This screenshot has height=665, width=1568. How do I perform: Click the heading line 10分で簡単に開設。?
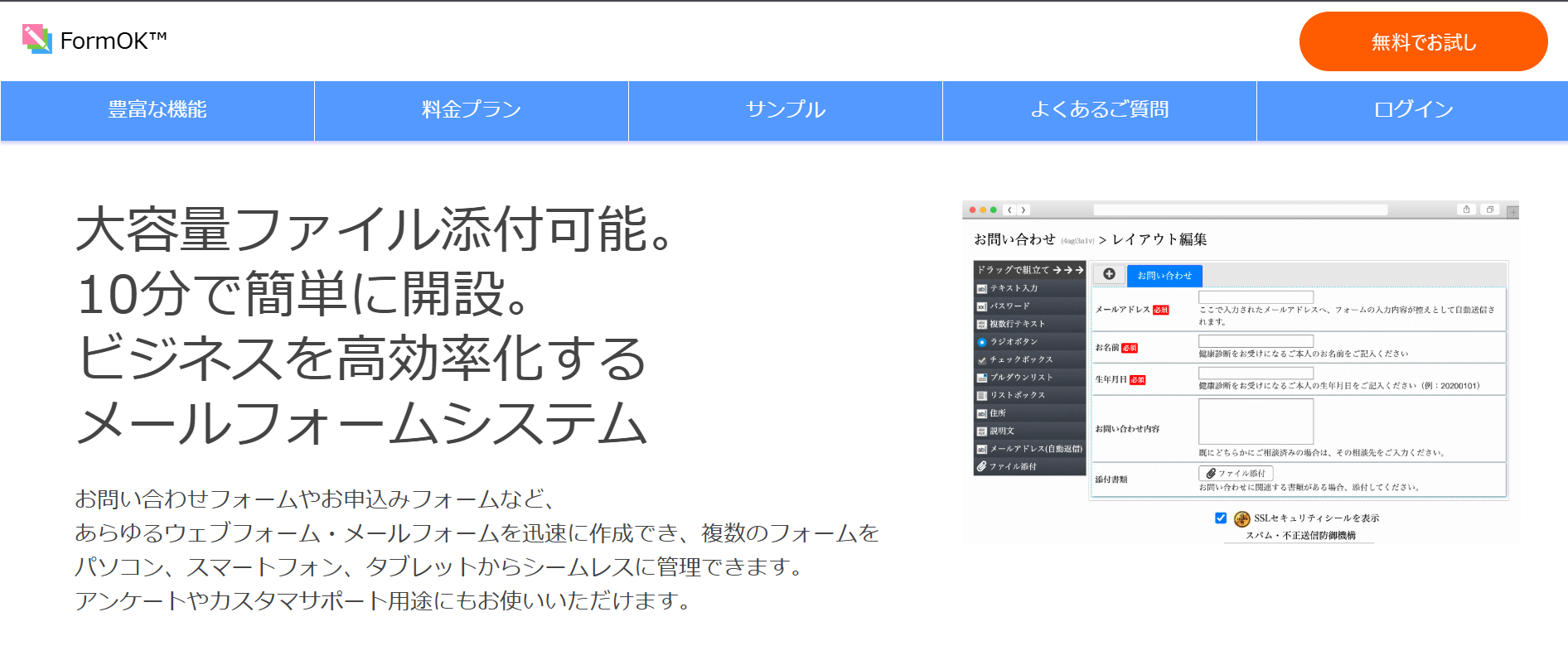pyautogui.click(x=306, y=294)
